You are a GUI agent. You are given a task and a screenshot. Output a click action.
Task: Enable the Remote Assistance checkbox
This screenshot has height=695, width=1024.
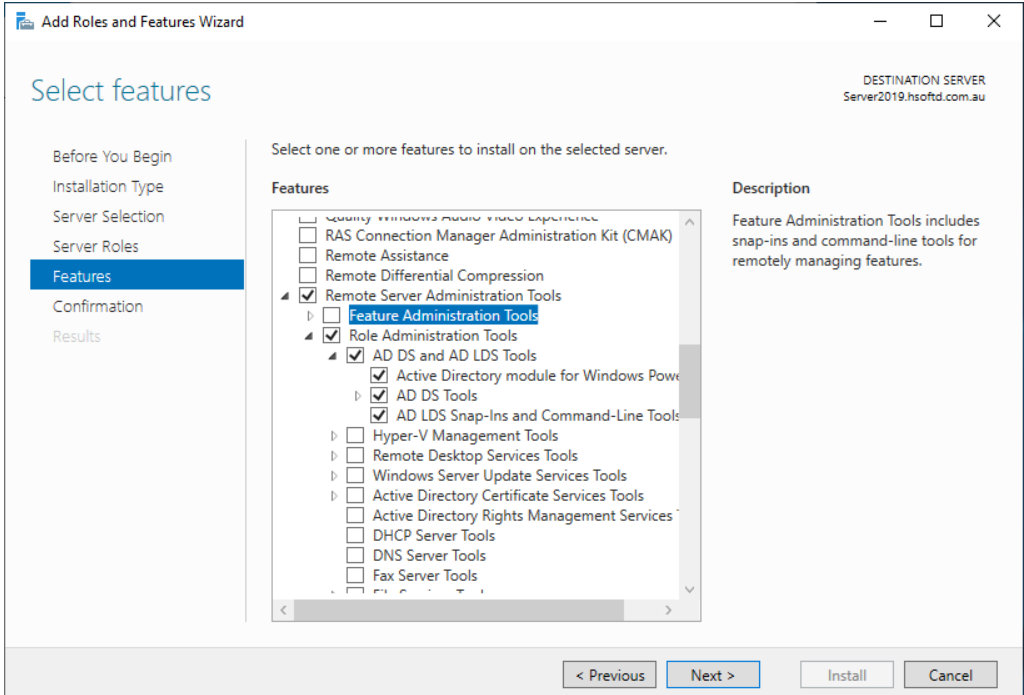(308, 255)
